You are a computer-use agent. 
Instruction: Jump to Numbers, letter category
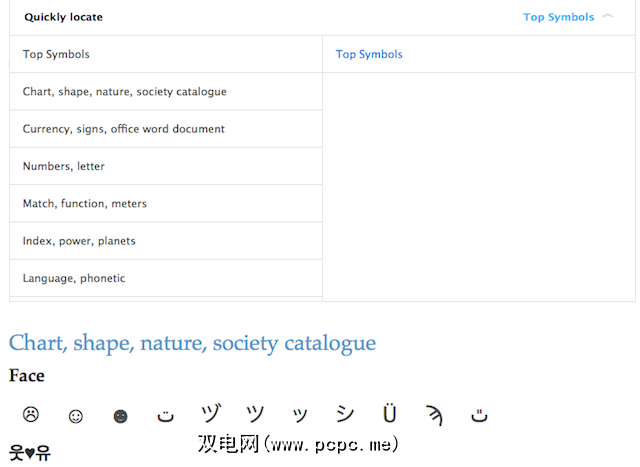tap(63, 166)
